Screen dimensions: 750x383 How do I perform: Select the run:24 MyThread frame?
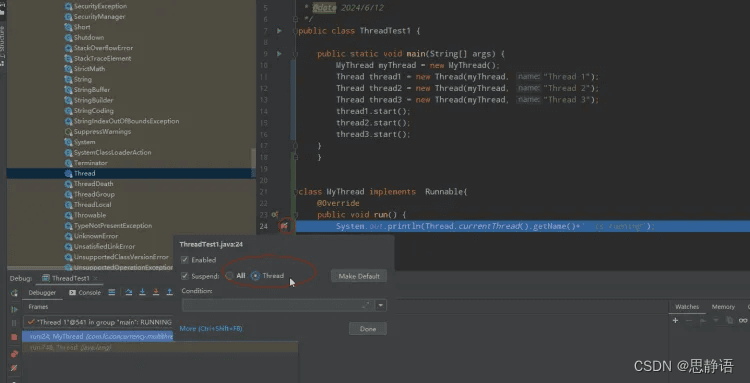98,337
